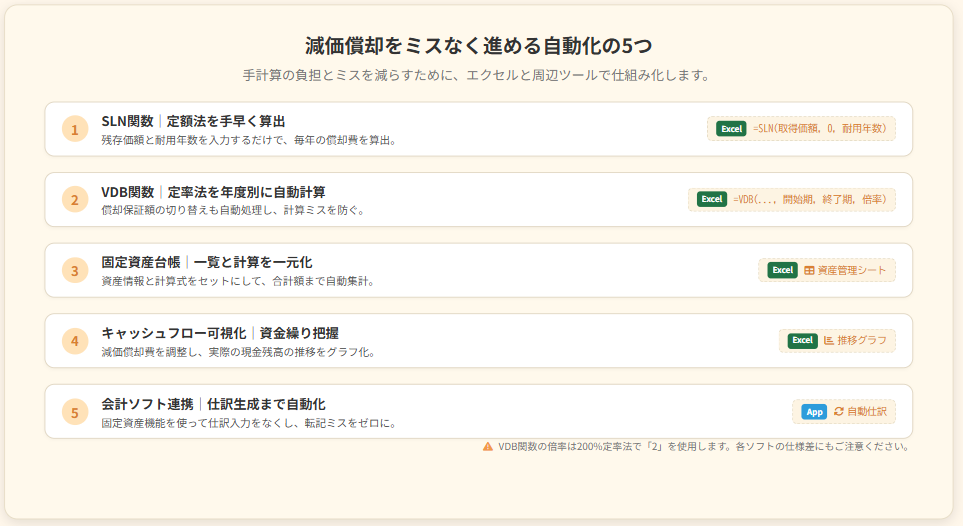Select the =SLN formula text
The height and width of the screenshot is (526, 963).
[819, 129]
